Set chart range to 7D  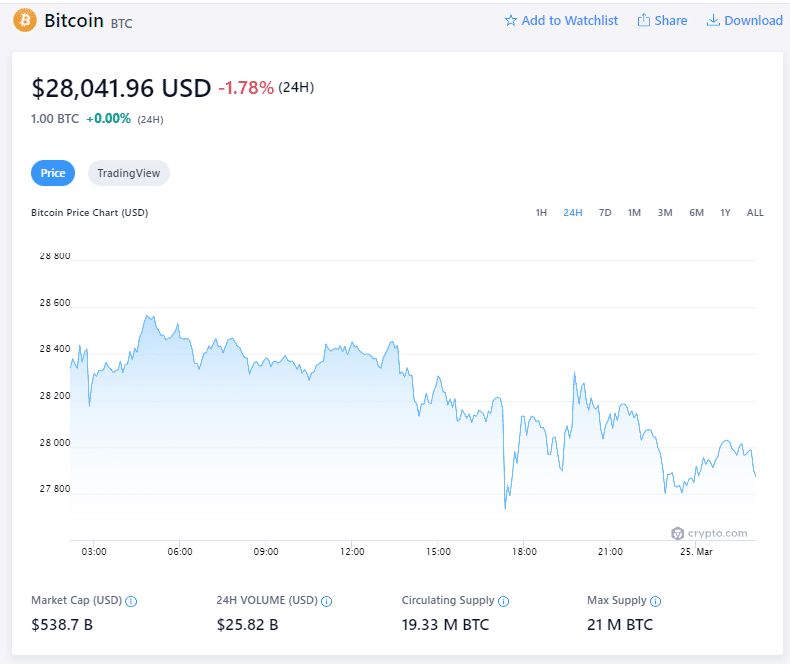[605, 213]
